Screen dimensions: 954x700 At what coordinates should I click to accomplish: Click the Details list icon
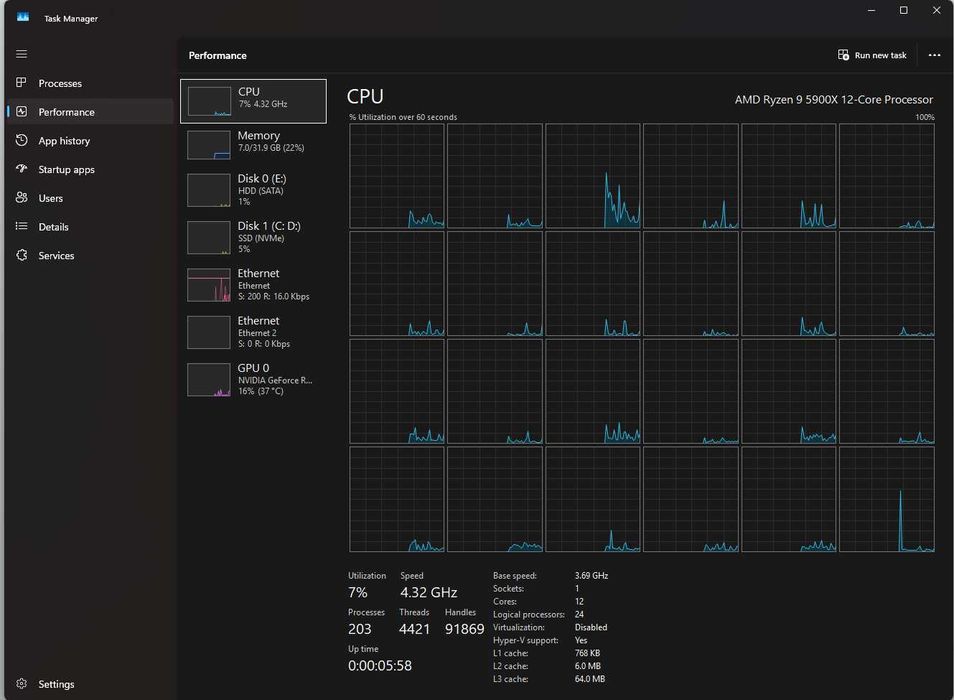click(x=21, y=226)
